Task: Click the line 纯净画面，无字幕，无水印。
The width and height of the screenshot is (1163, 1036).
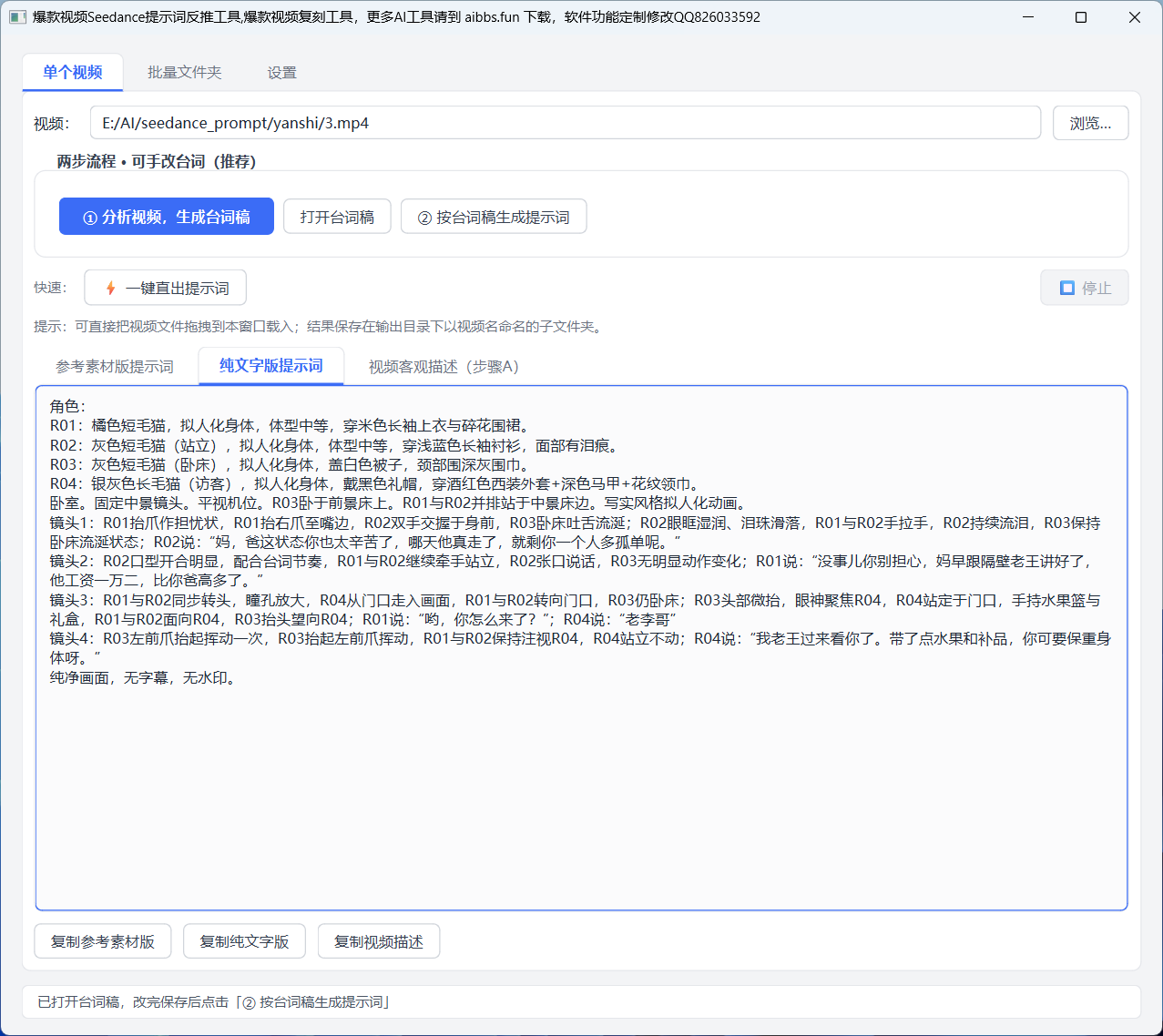Action: coord(144,678)
